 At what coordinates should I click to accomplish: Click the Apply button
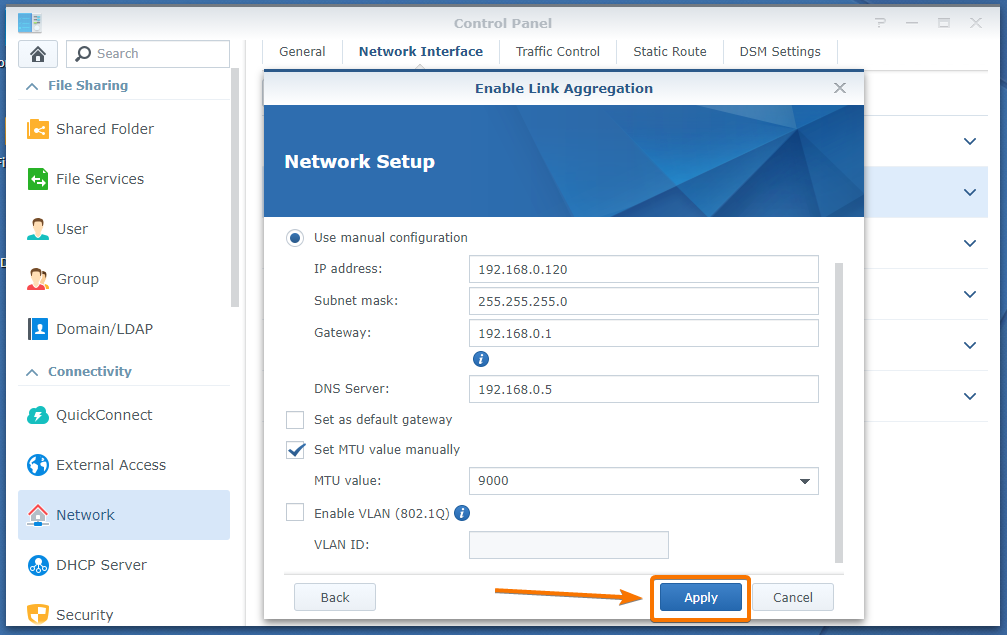click(701, 598)
